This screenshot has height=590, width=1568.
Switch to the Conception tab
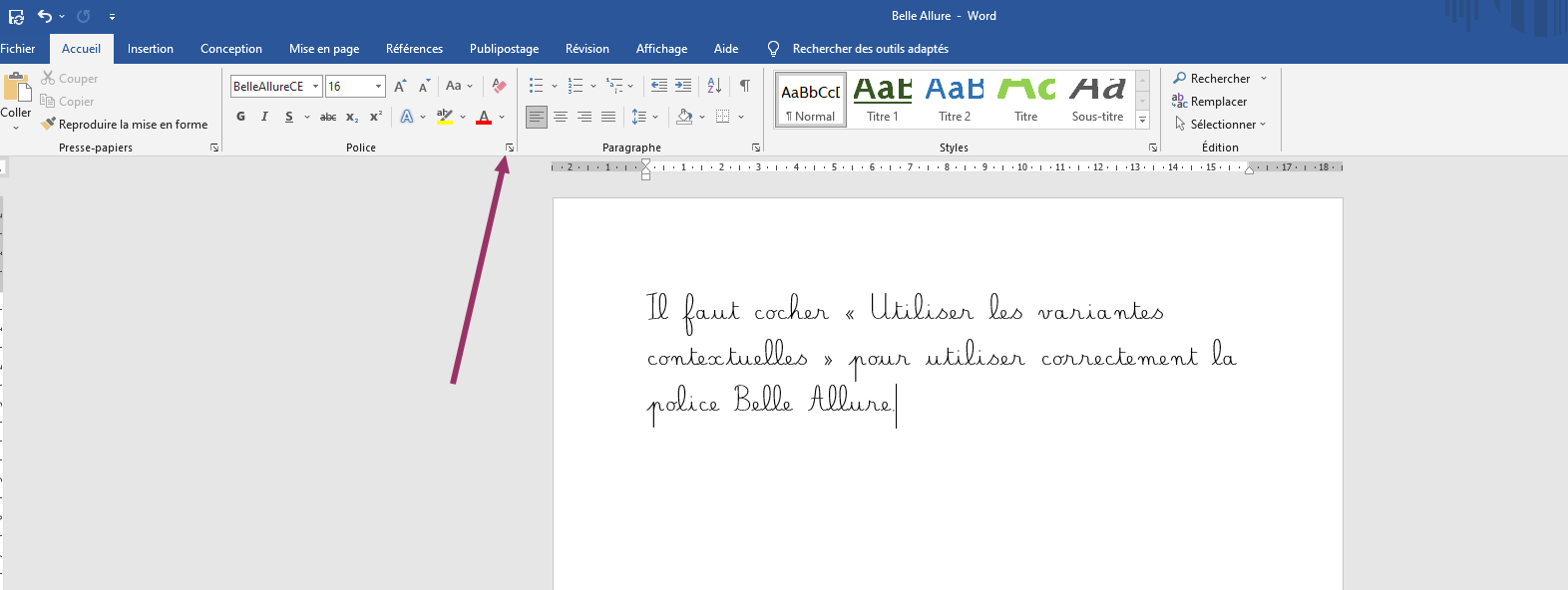(x=231, y=49)
